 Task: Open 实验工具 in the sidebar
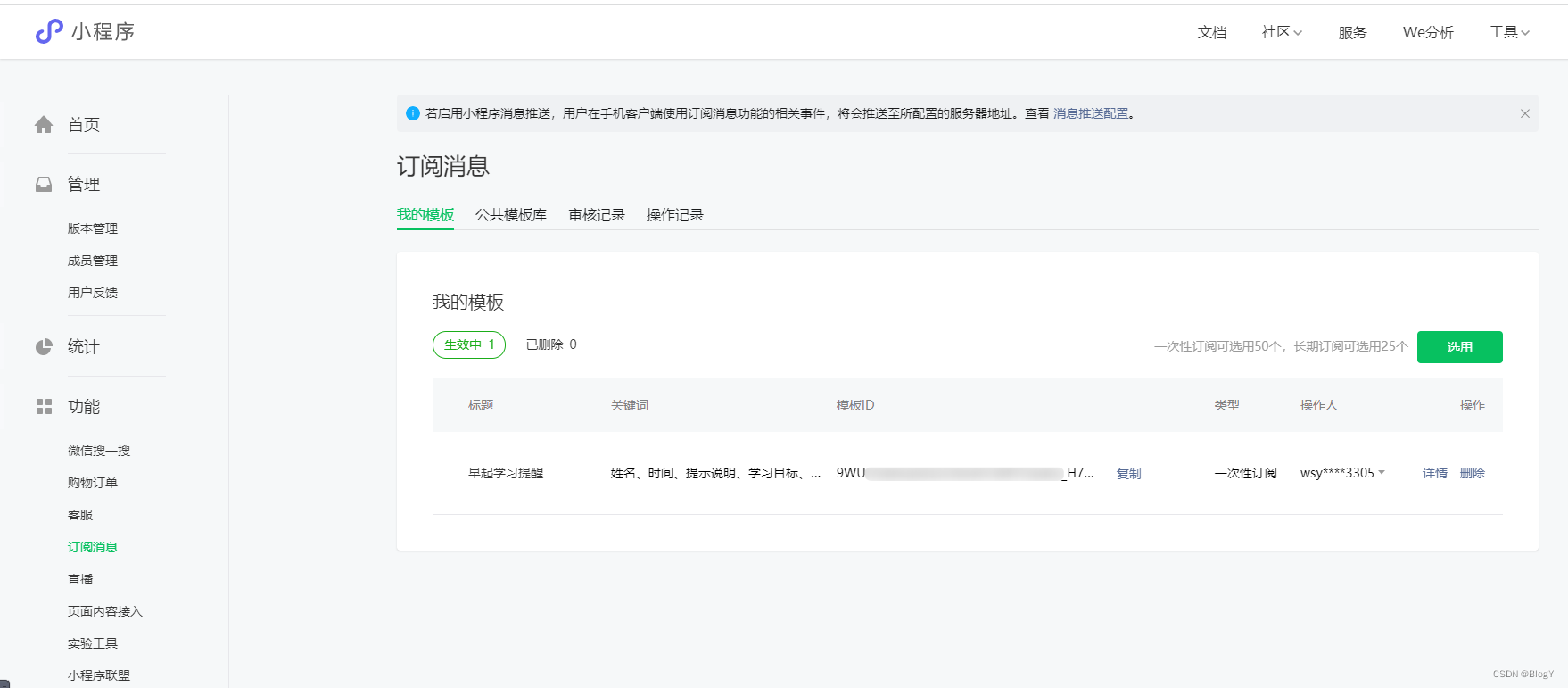pos(93,643)
